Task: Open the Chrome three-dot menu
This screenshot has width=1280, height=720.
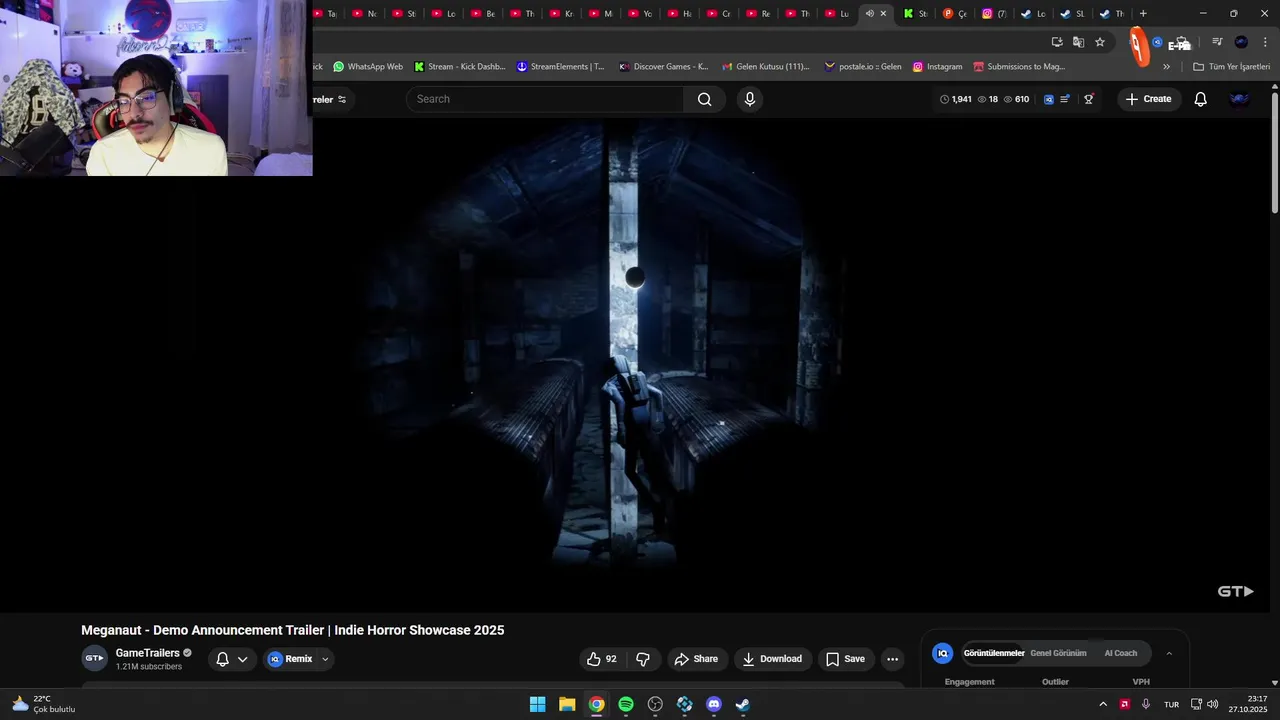Action: (x=1265, y=42)
